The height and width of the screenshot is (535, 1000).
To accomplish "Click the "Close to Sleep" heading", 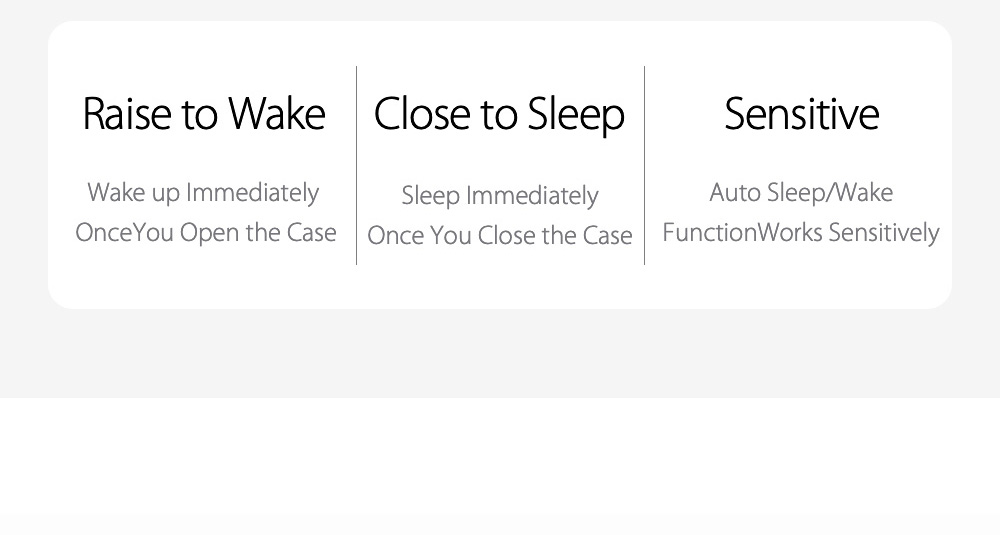I will (499, 114).
